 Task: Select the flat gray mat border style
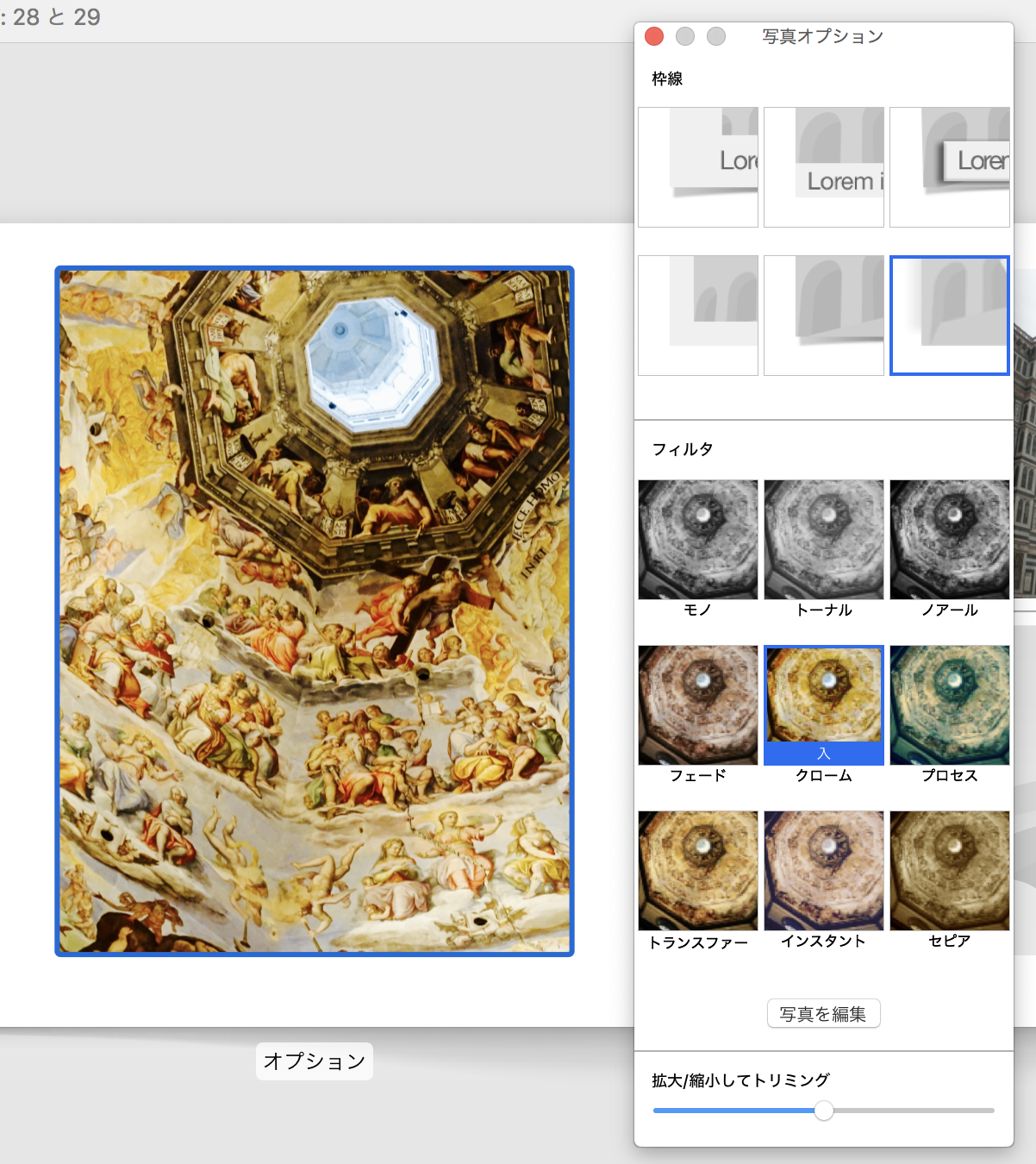pos(698,316)
